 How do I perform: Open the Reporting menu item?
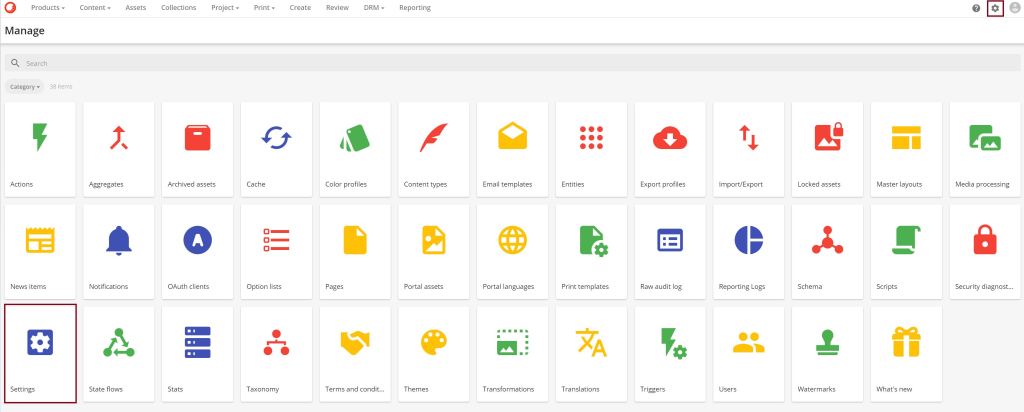point(415,8)
